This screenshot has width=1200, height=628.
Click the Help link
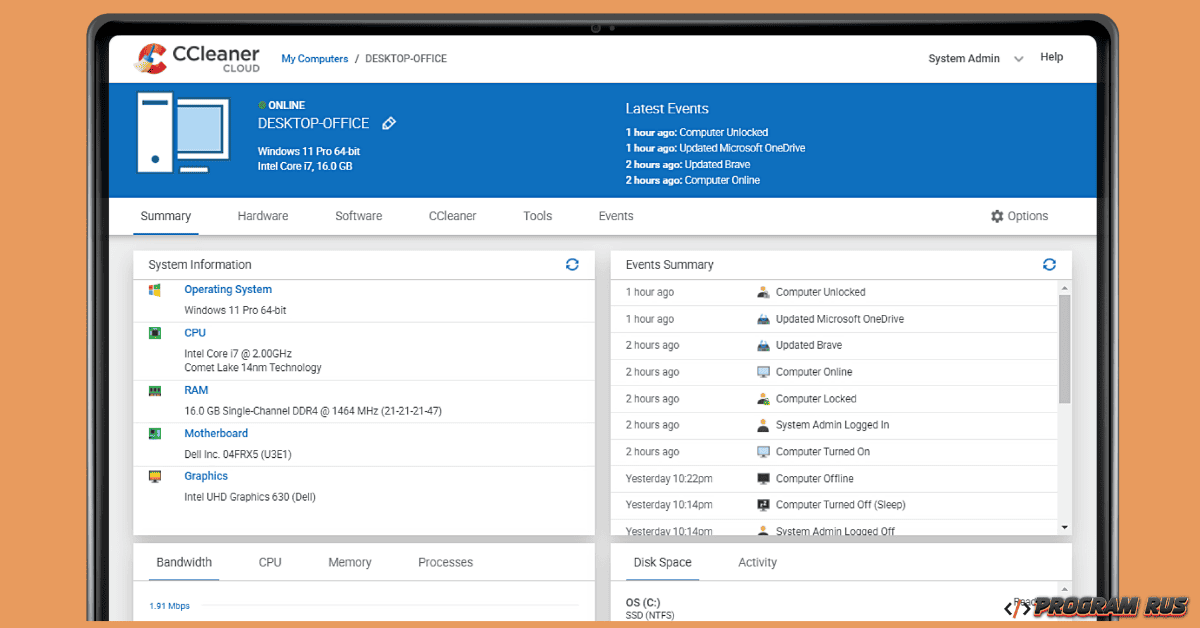(1051, 57)
